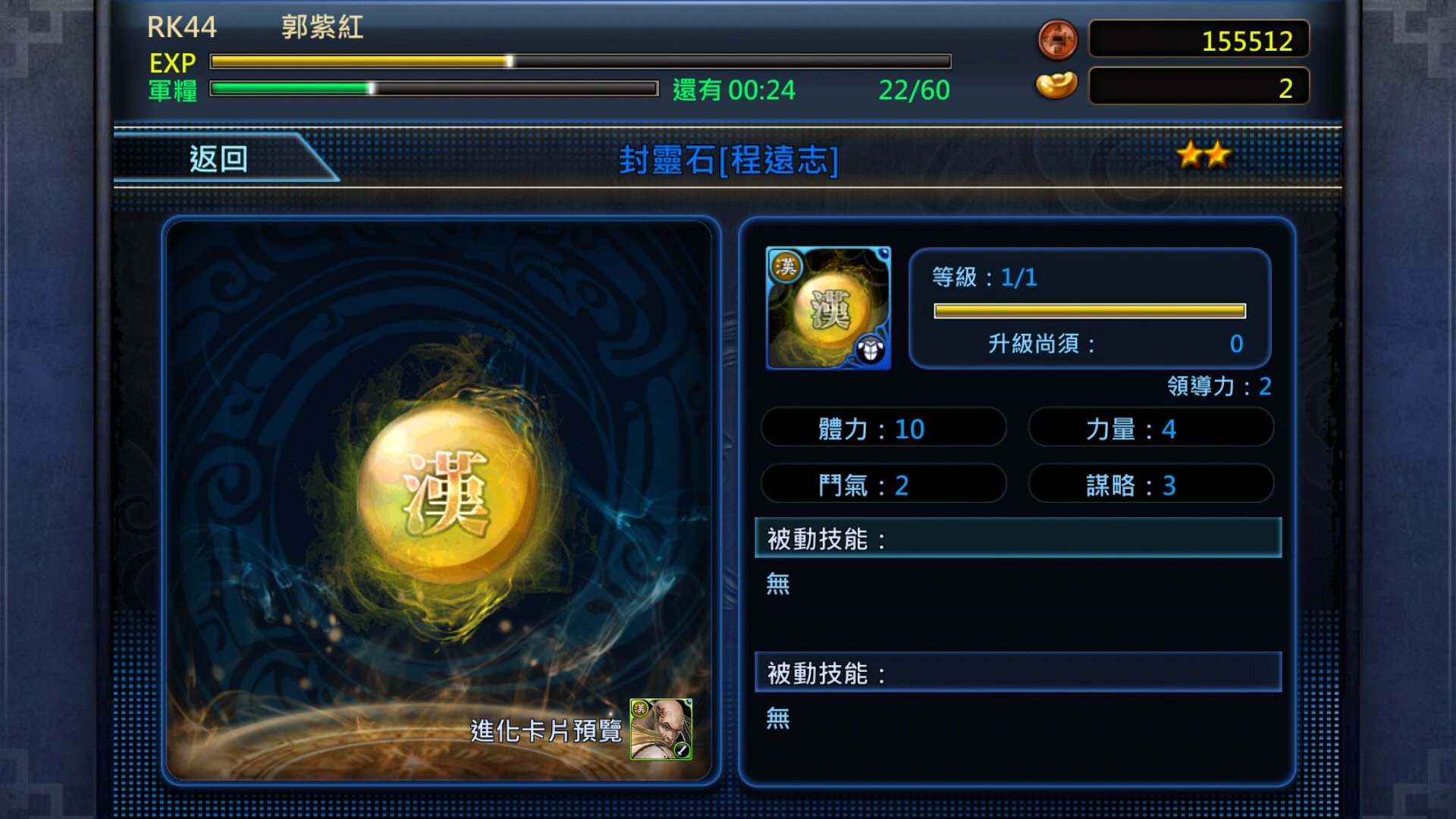Viewport: 1456px width, 819px height.
Task: Select the 漢 spirit stone card thumbnail
Action: point(828,308)
